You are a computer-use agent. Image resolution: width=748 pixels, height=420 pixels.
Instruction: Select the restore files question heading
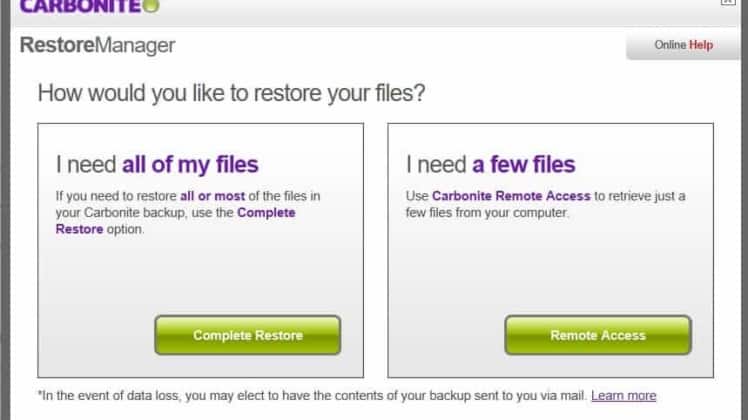pos(231,93)
